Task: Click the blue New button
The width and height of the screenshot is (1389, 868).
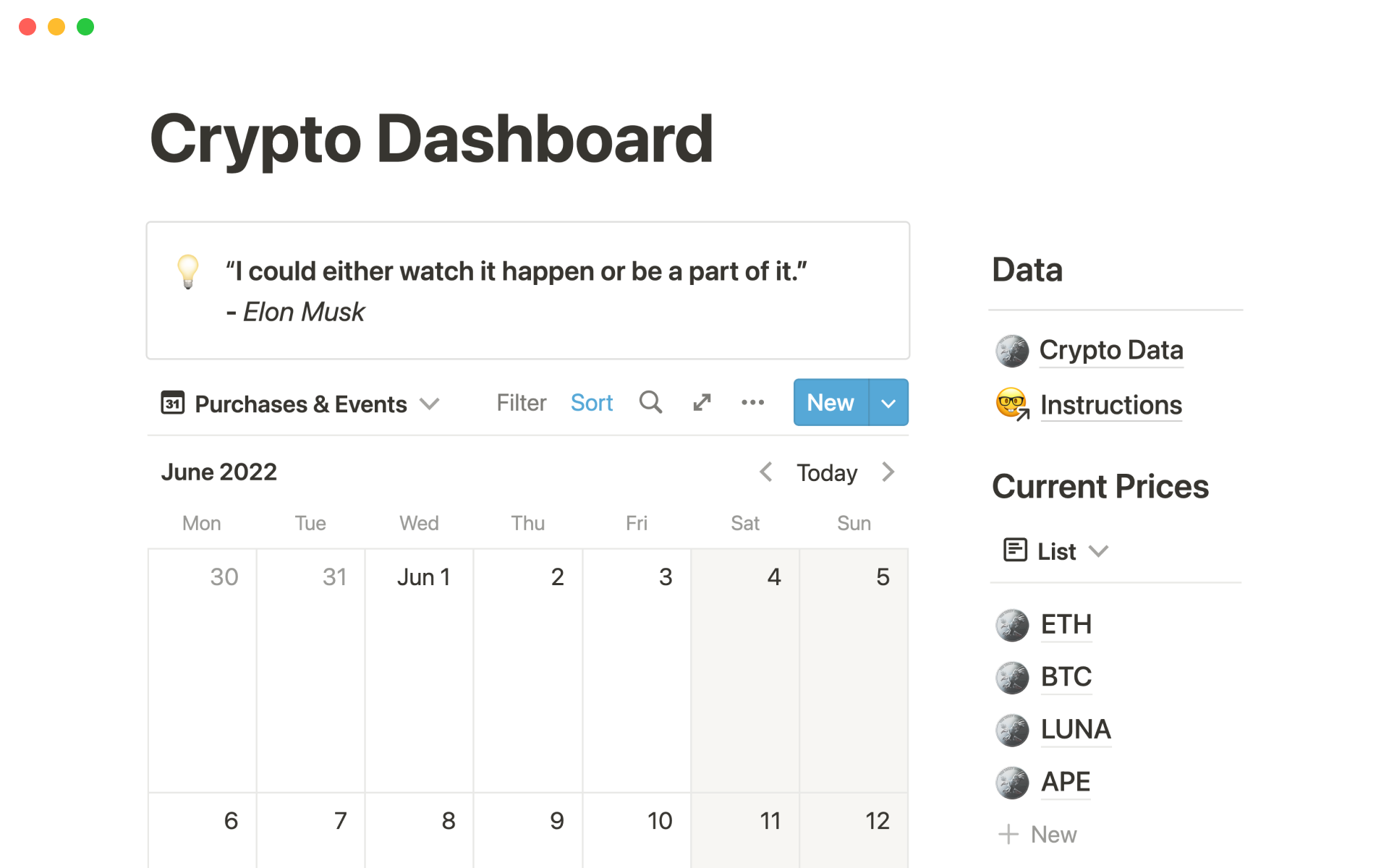Action: (x=831, y=403)
